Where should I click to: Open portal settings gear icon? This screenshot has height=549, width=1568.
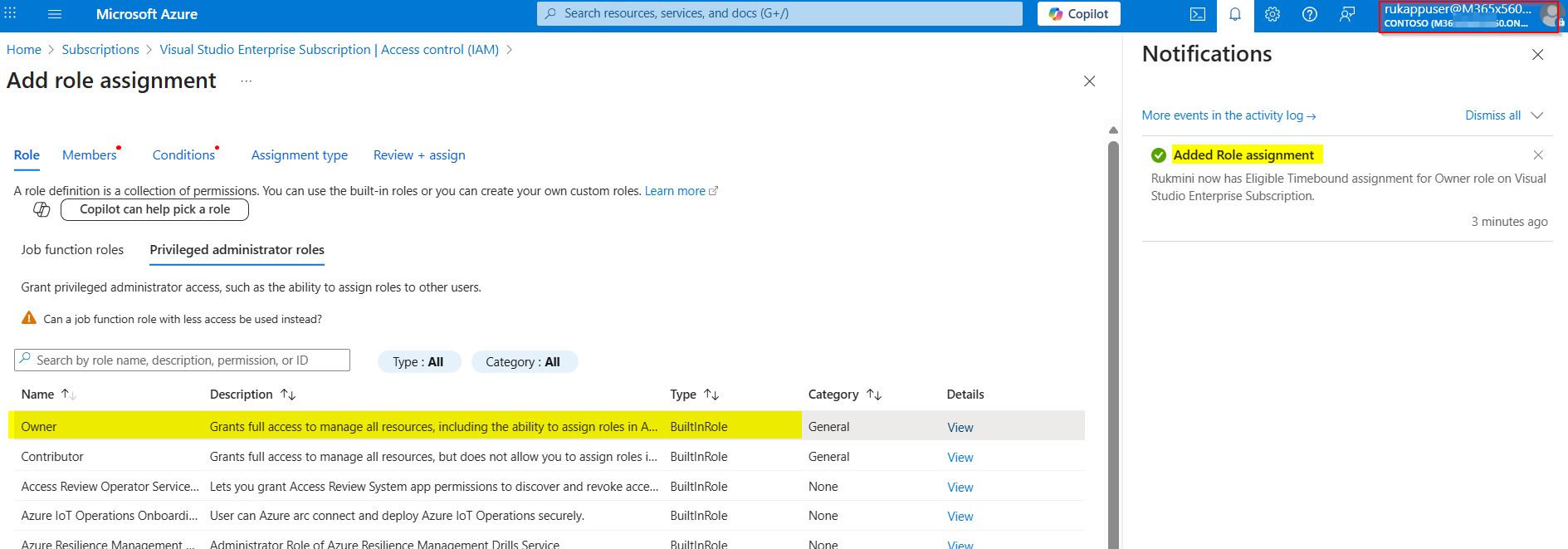point(1272,14)
